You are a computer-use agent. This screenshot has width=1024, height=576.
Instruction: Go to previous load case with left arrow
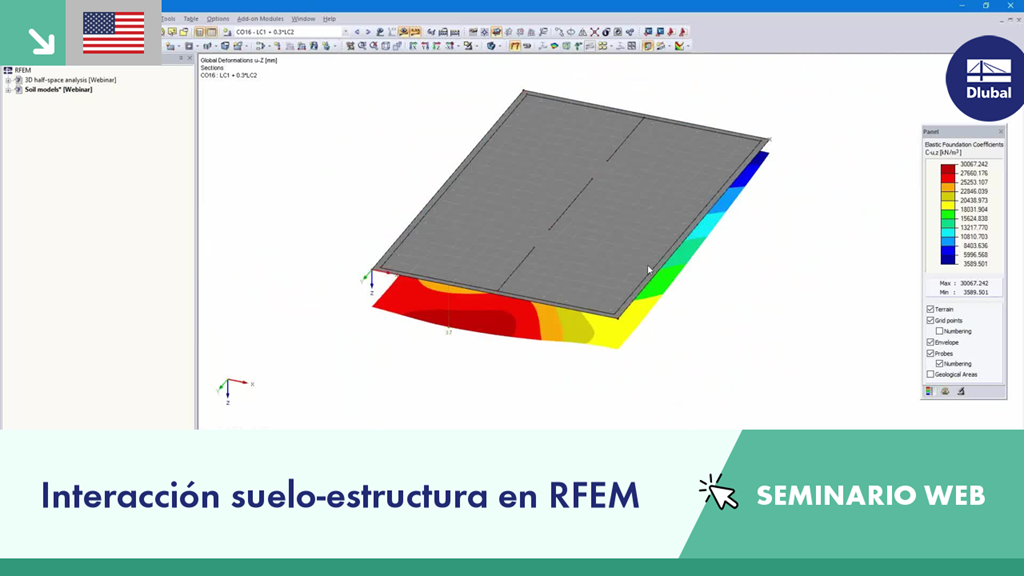357,32
